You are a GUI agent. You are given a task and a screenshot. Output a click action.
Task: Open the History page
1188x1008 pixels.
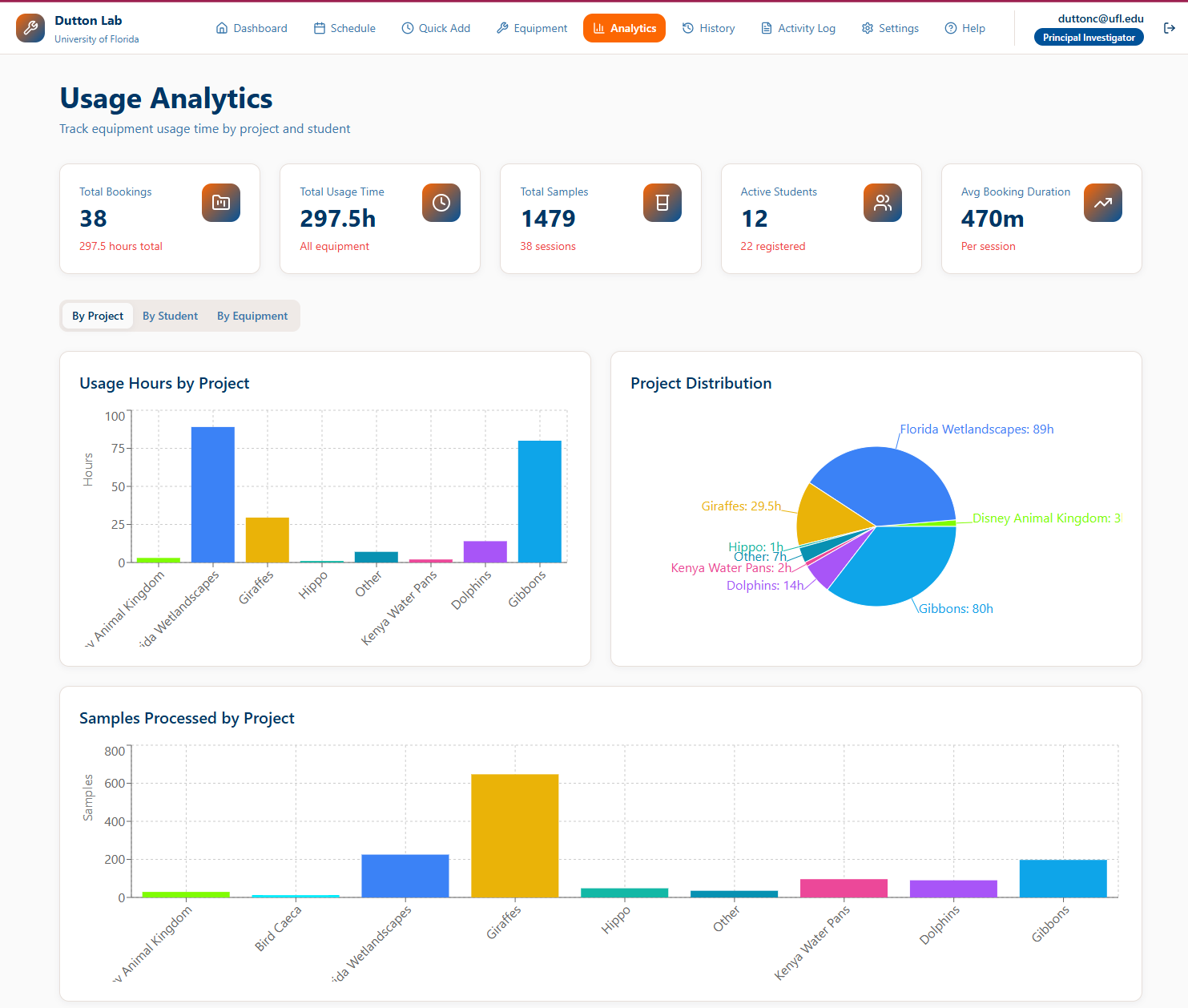708,28
